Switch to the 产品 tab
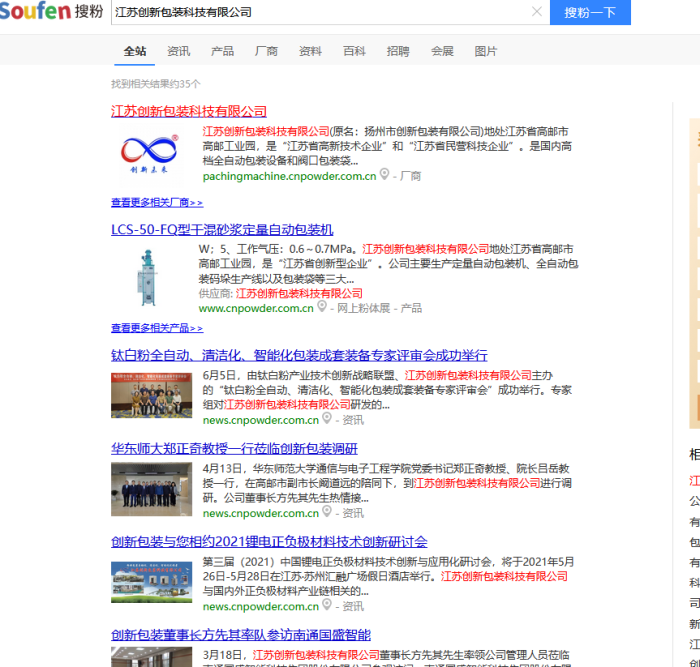 (222, 51)
